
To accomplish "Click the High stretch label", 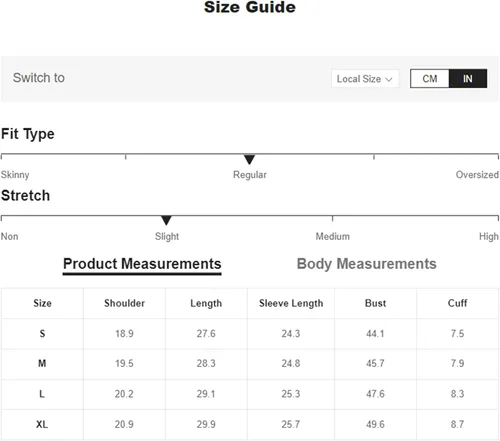I will [489, 236].
